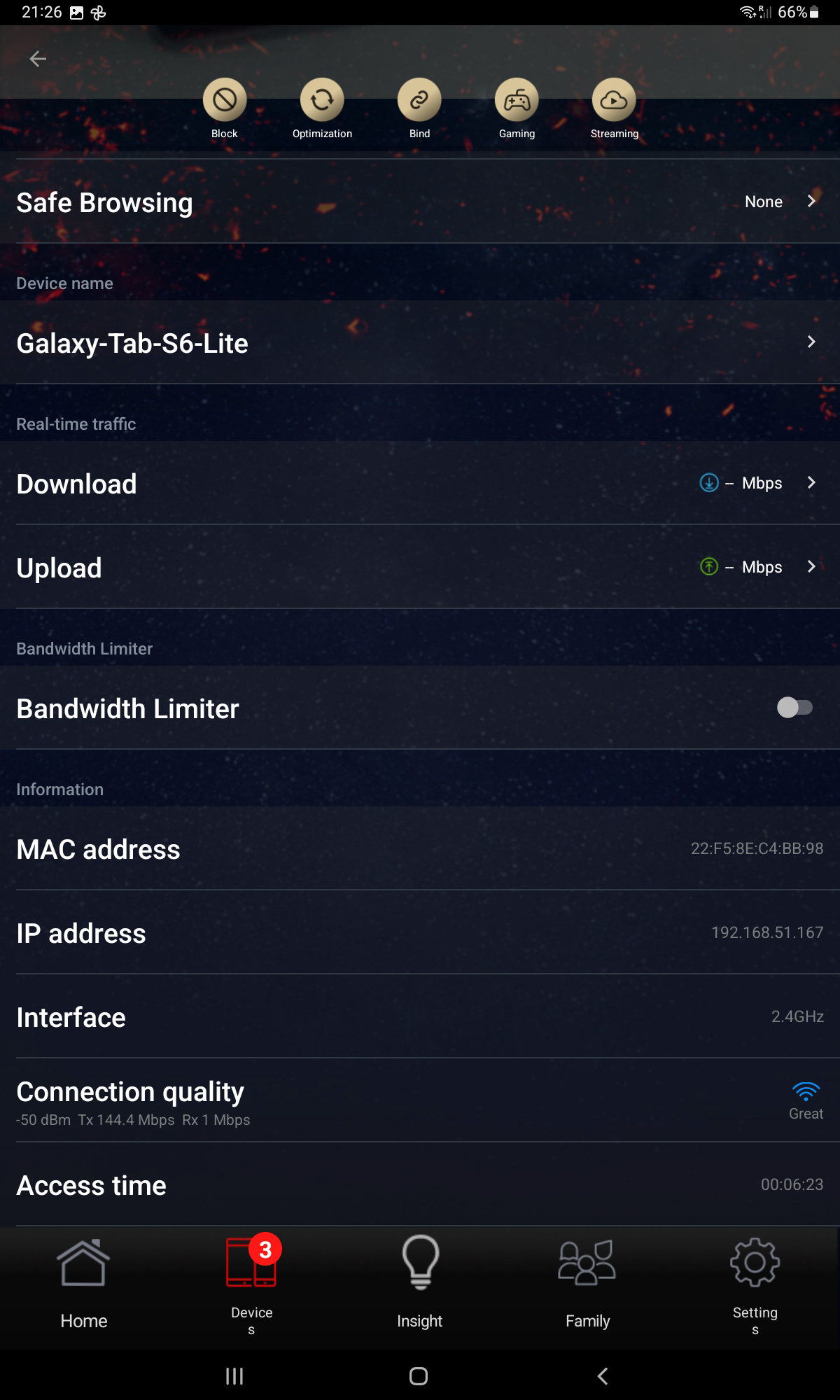The image size is (840, 1400).
Task: Expand Download traffic details chevron
Action: click(811, 483)
